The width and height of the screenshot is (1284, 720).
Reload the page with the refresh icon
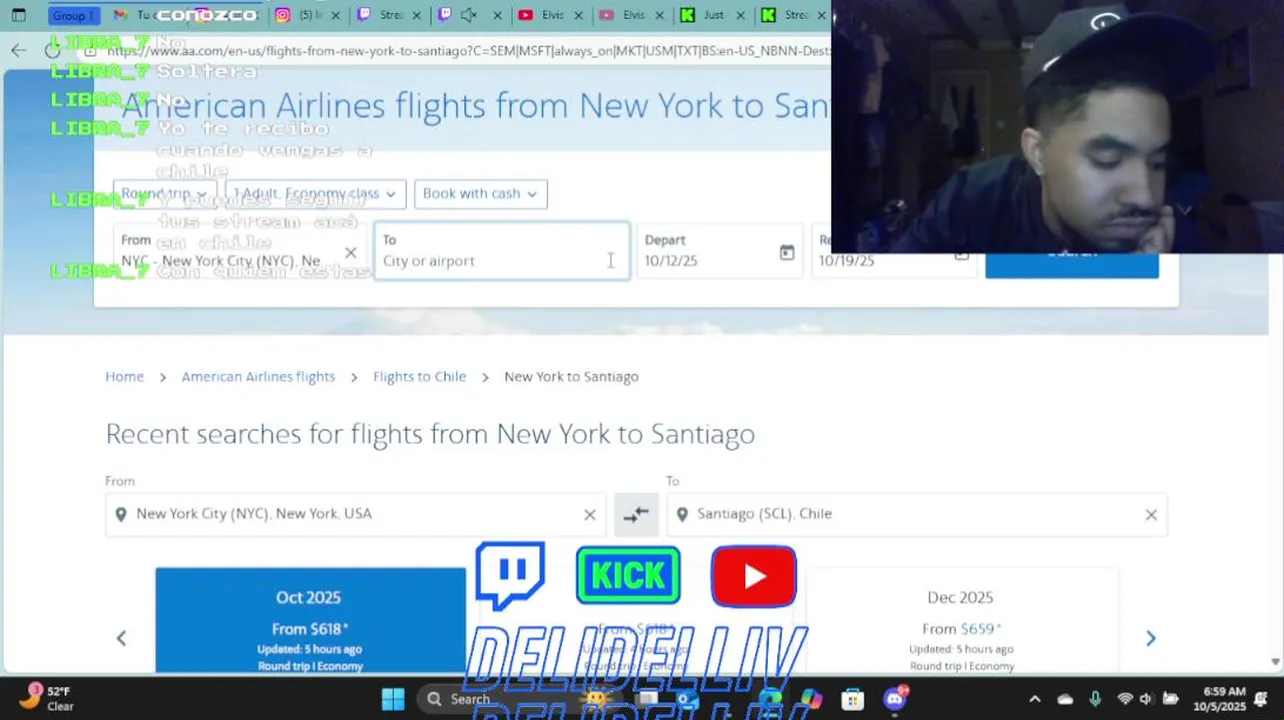pos(52,50)
